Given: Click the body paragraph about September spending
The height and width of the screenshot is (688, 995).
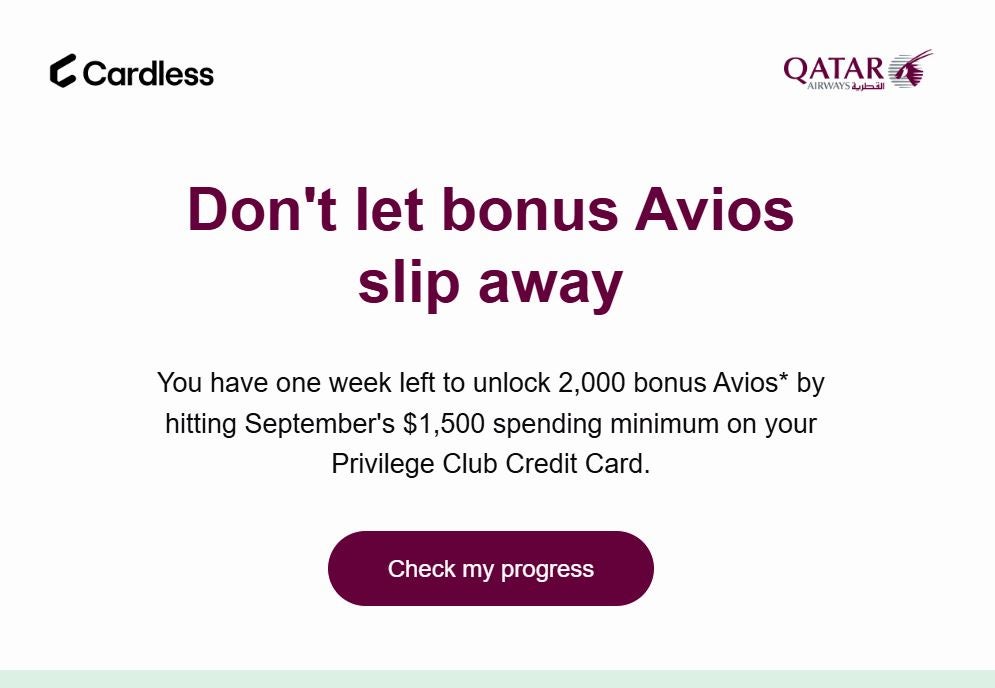Looking at the screenshot, I should pos(490,423).
